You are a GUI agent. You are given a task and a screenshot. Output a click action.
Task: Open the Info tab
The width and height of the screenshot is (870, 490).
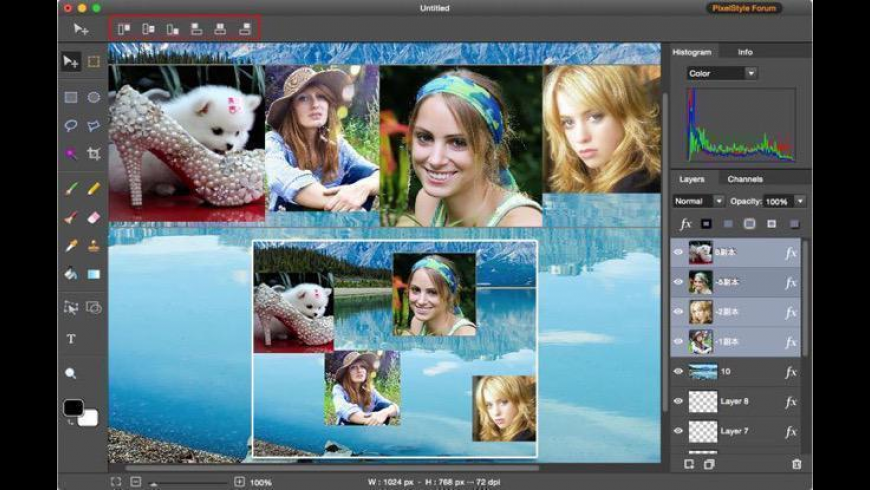pyautogui.click(x=745, y=52)
